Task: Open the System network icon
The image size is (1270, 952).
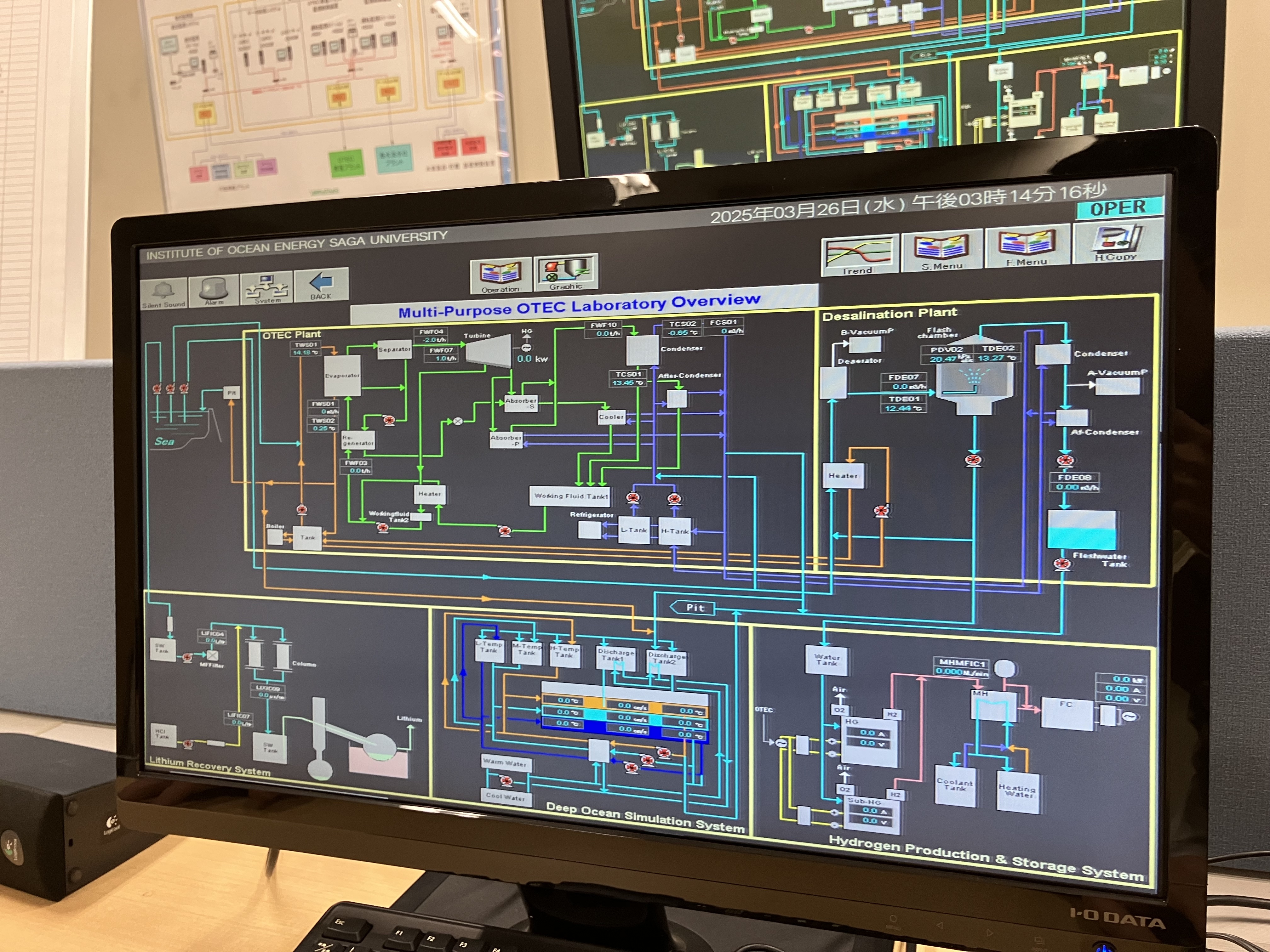Action: pos(267,287)
